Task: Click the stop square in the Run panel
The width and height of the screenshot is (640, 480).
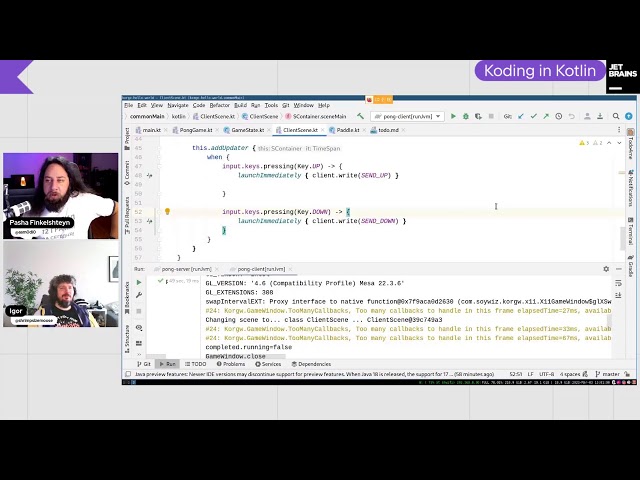Action: coord(139,311)
